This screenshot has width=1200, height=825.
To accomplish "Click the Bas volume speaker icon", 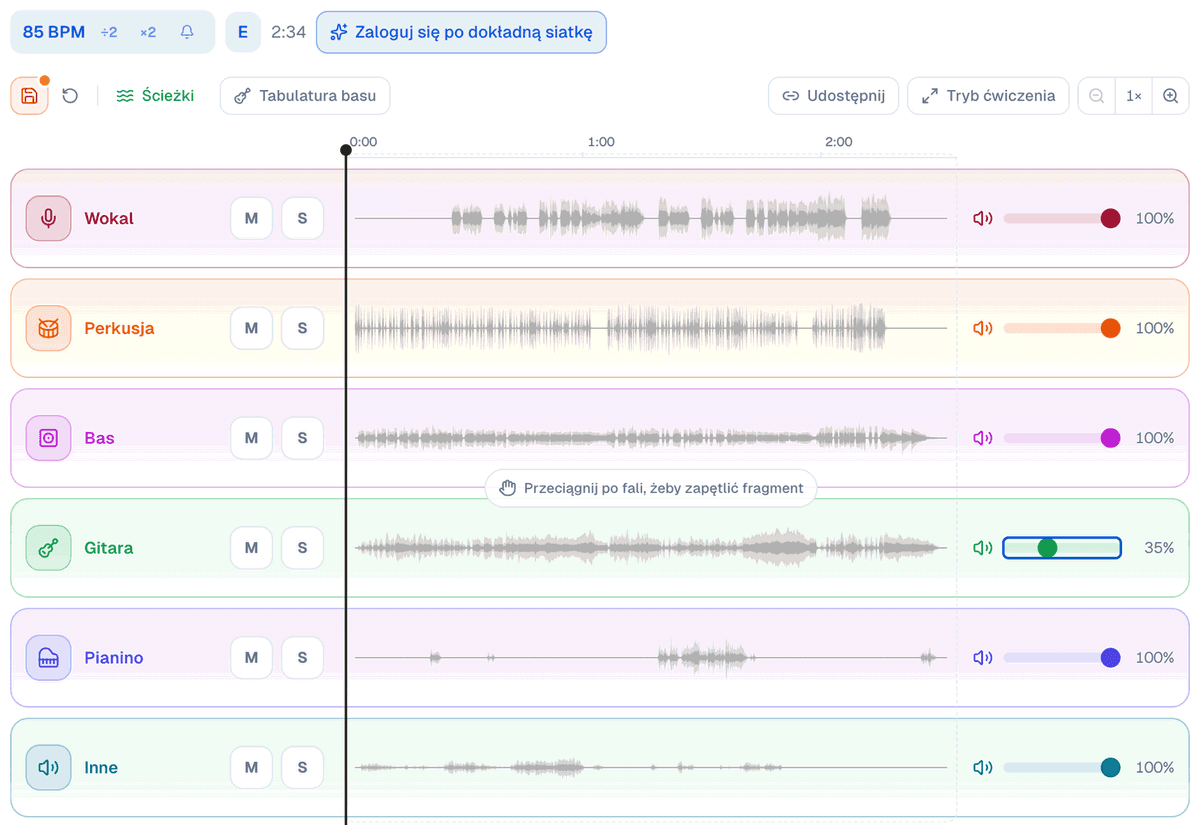I will pyautogui.click(x=983, y=438).
